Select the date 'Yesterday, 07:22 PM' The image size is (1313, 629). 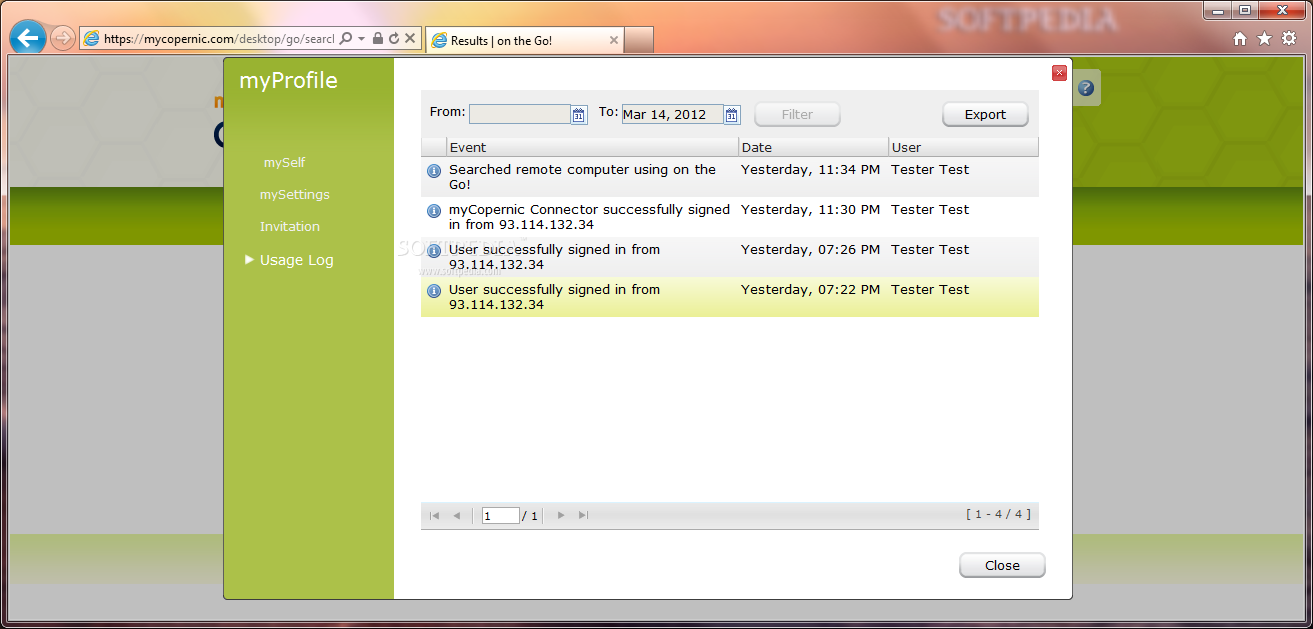[811, 289]
